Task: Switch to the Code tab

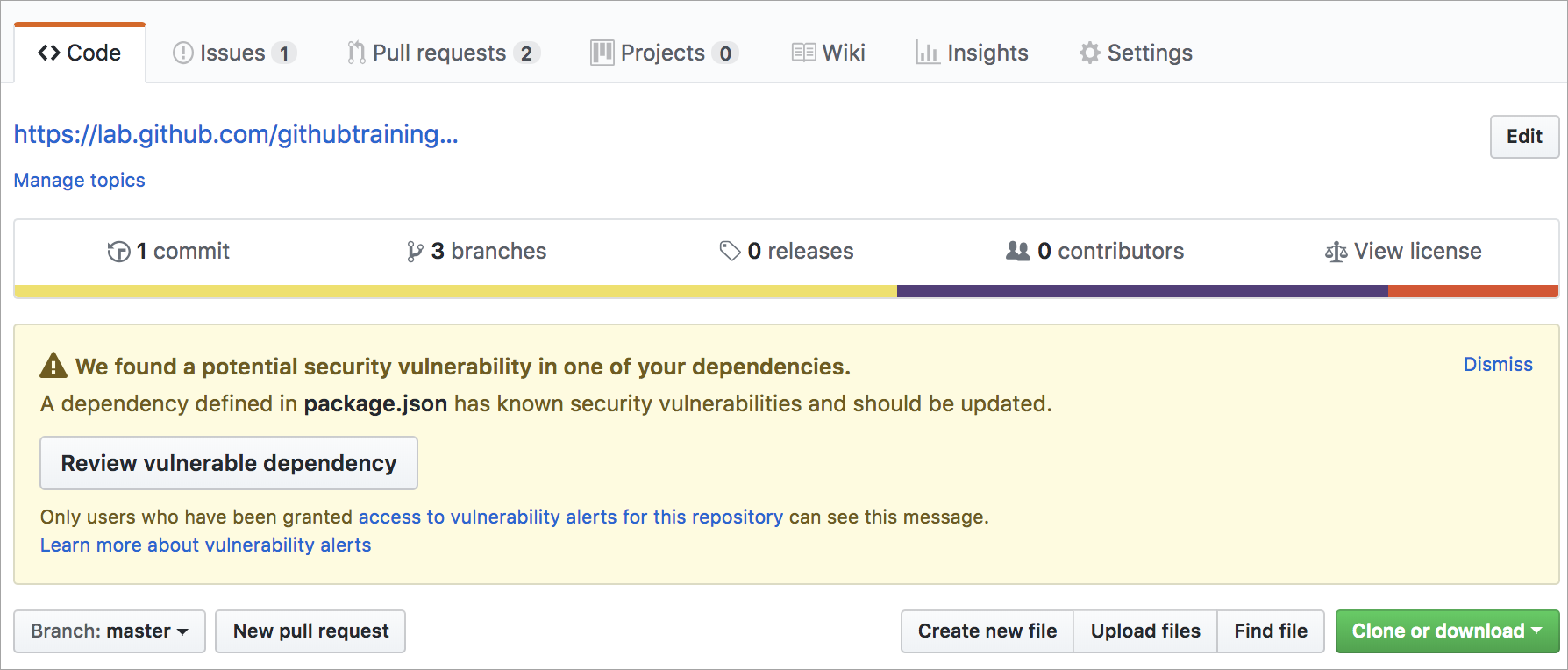Action: click(x=80, y=53)
